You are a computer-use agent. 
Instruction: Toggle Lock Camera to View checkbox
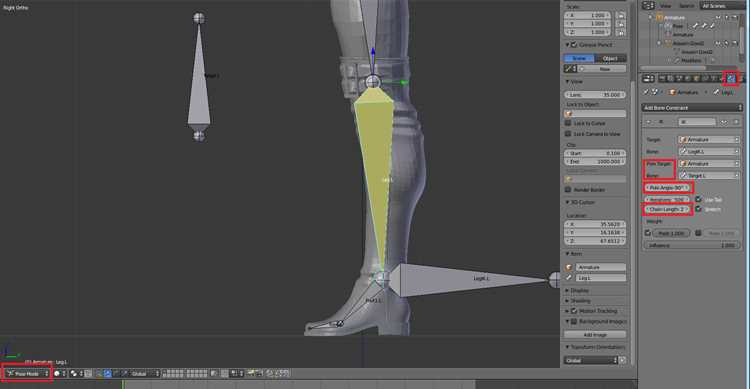coord(568,134)
